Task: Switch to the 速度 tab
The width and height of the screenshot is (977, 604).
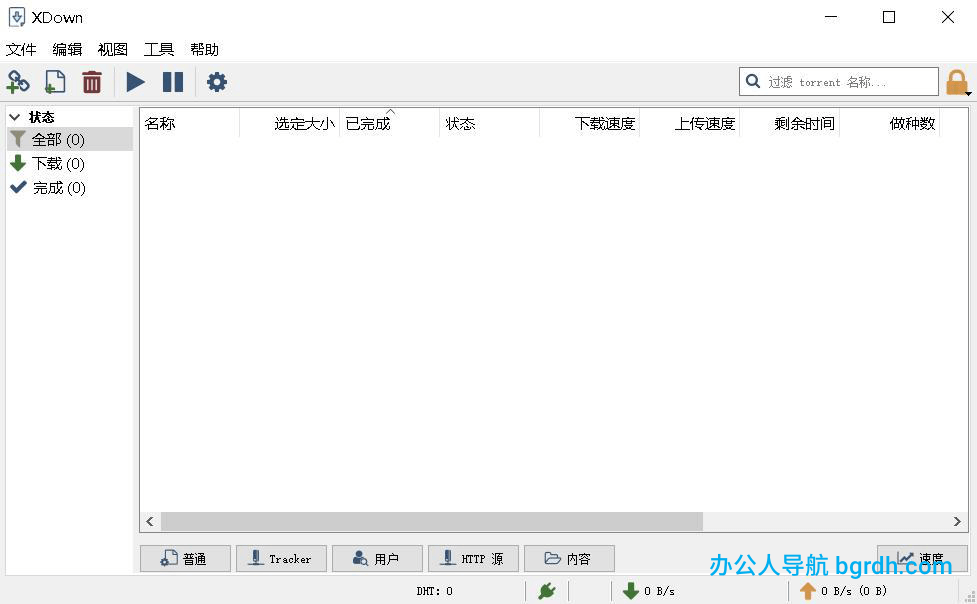Action: point(922,558)
